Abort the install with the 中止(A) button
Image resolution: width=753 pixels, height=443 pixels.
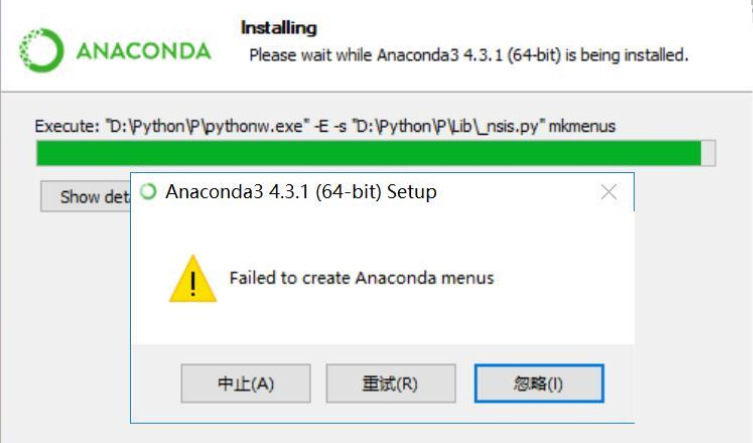coord(246,383)
